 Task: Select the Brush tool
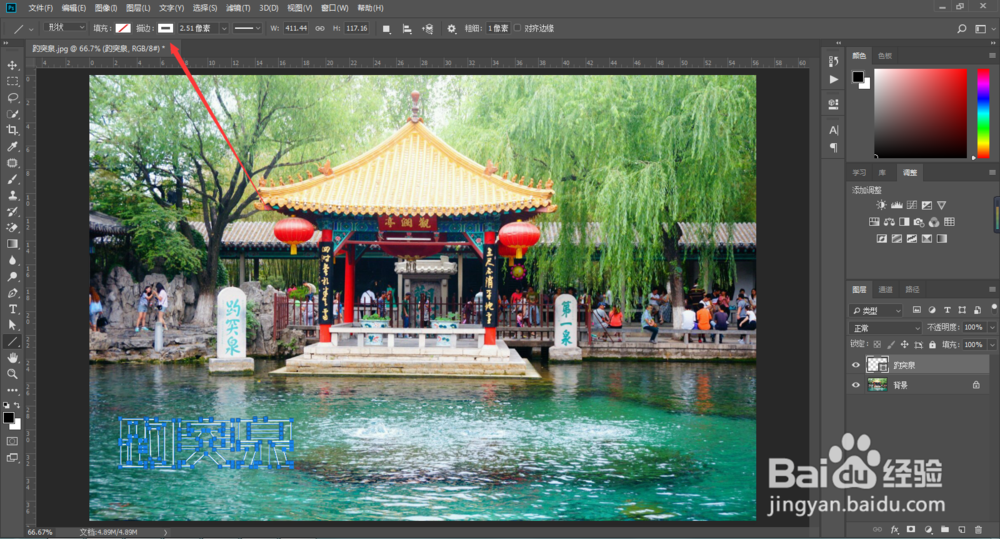coord(12,179)
